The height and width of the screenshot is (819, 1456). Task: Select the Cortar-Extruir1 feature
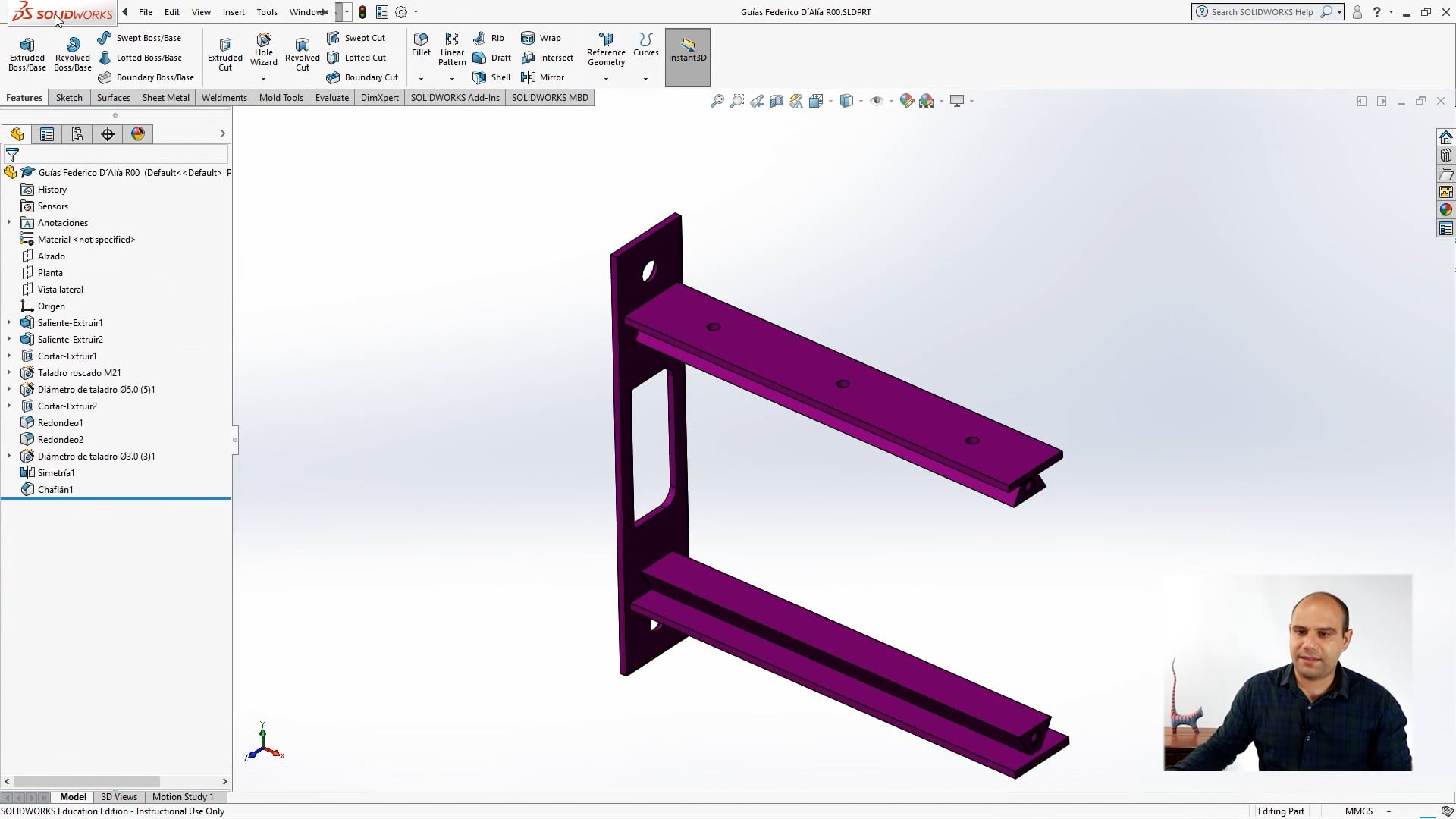(66, 356)
